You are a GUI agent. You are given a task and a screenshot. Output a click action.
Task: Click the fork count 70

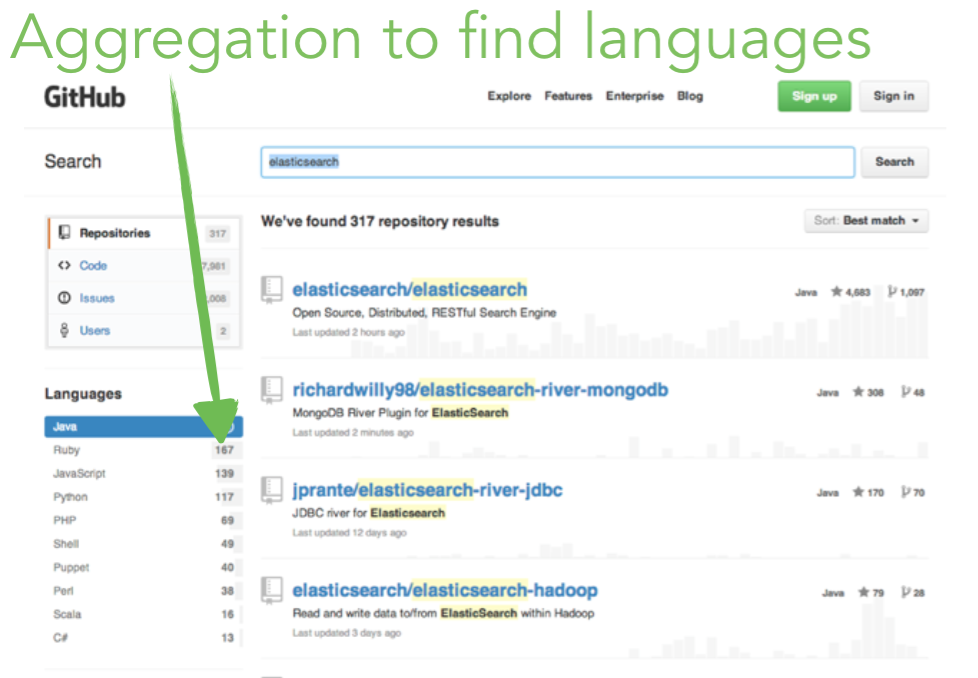click(x=913, y=493)
